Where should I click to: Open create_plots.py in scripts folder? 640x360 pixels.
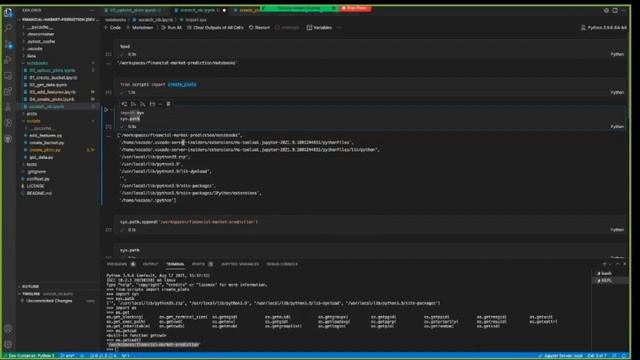coord(45,150)
